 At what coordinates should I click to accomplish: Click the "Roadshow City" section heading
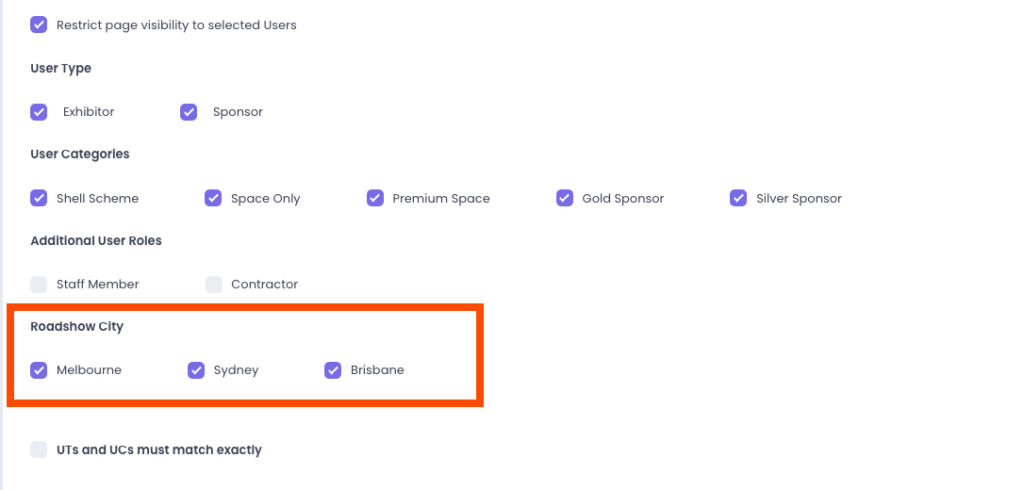click(77, 327)
